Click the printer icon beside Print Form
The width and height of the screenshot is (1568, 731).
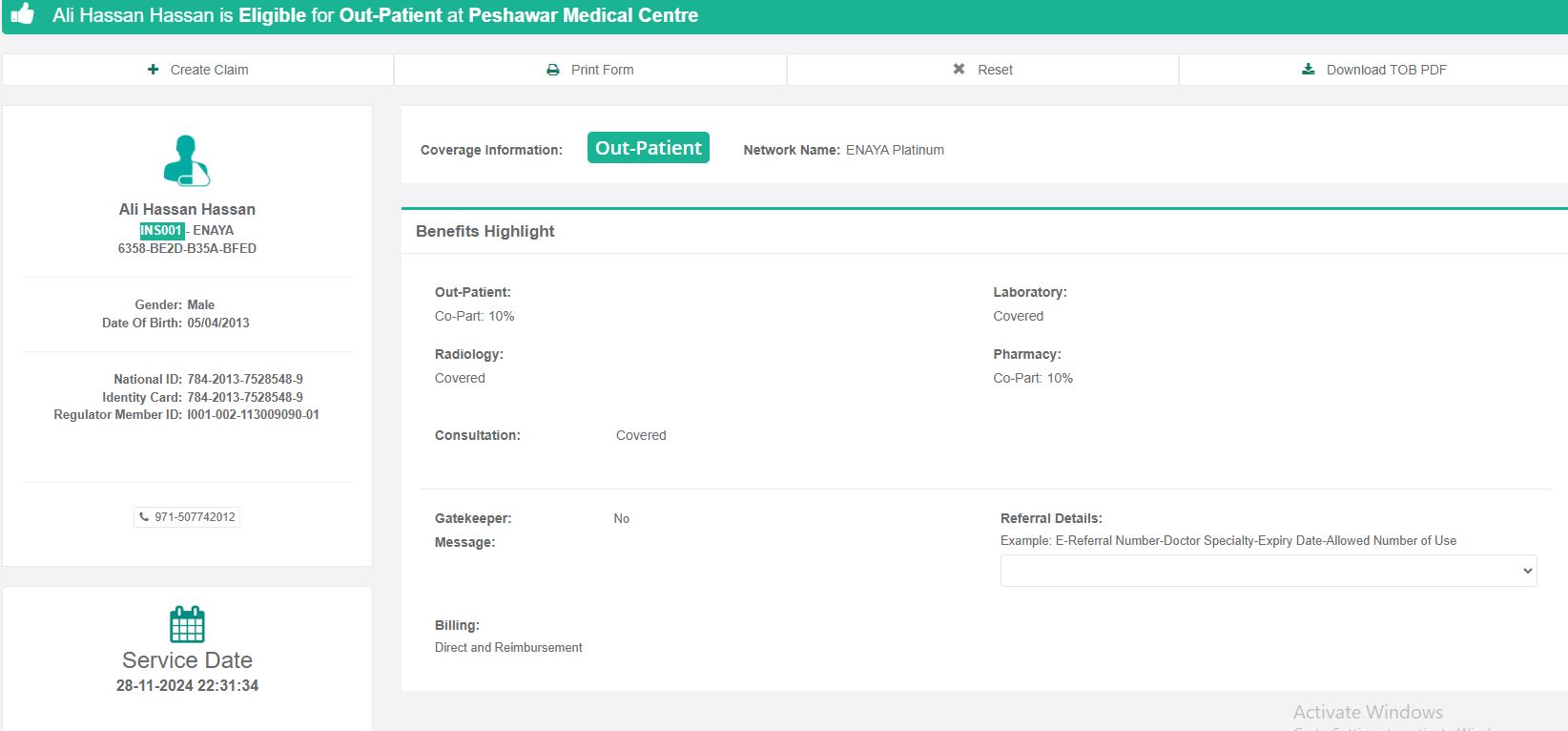pos(553,70)
